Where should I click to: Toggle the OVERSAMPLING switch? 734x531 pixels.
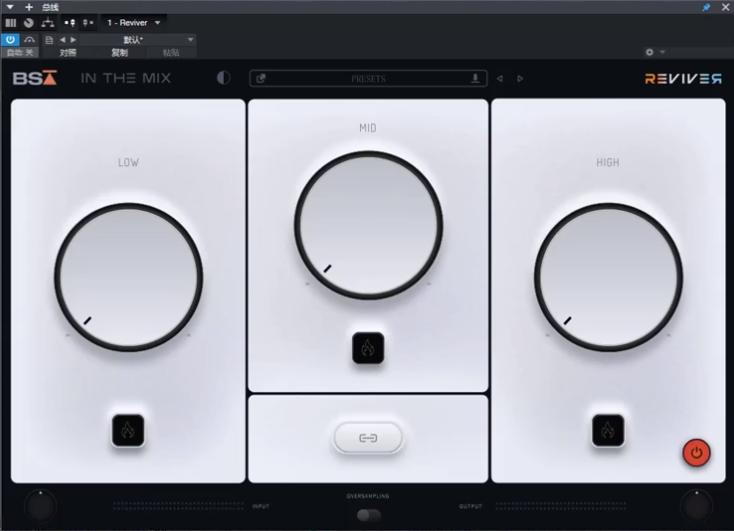pyautogui.click(x=369, y=516)
